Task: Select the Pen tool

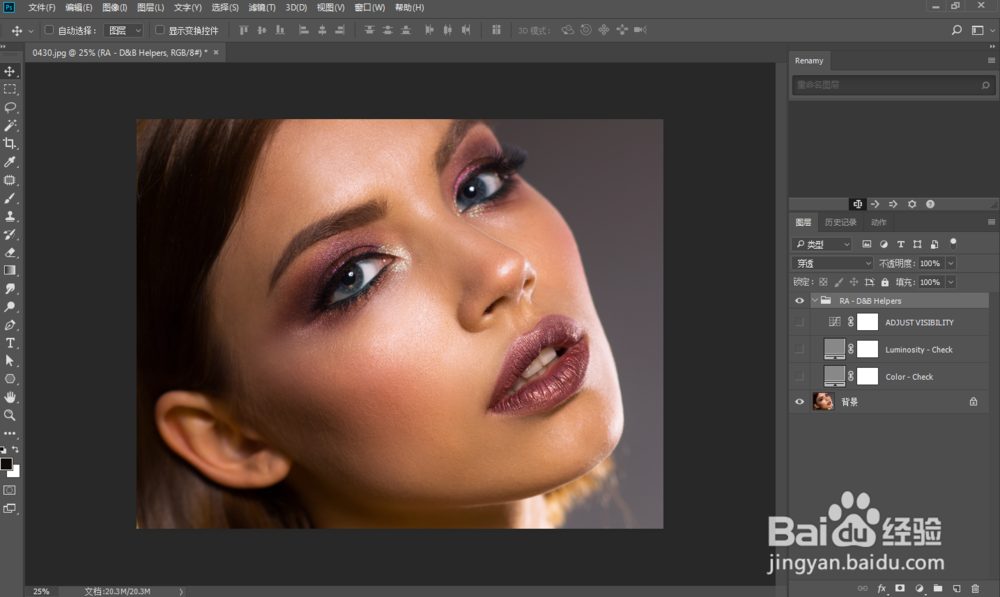Action: click(x=10, y=325)
